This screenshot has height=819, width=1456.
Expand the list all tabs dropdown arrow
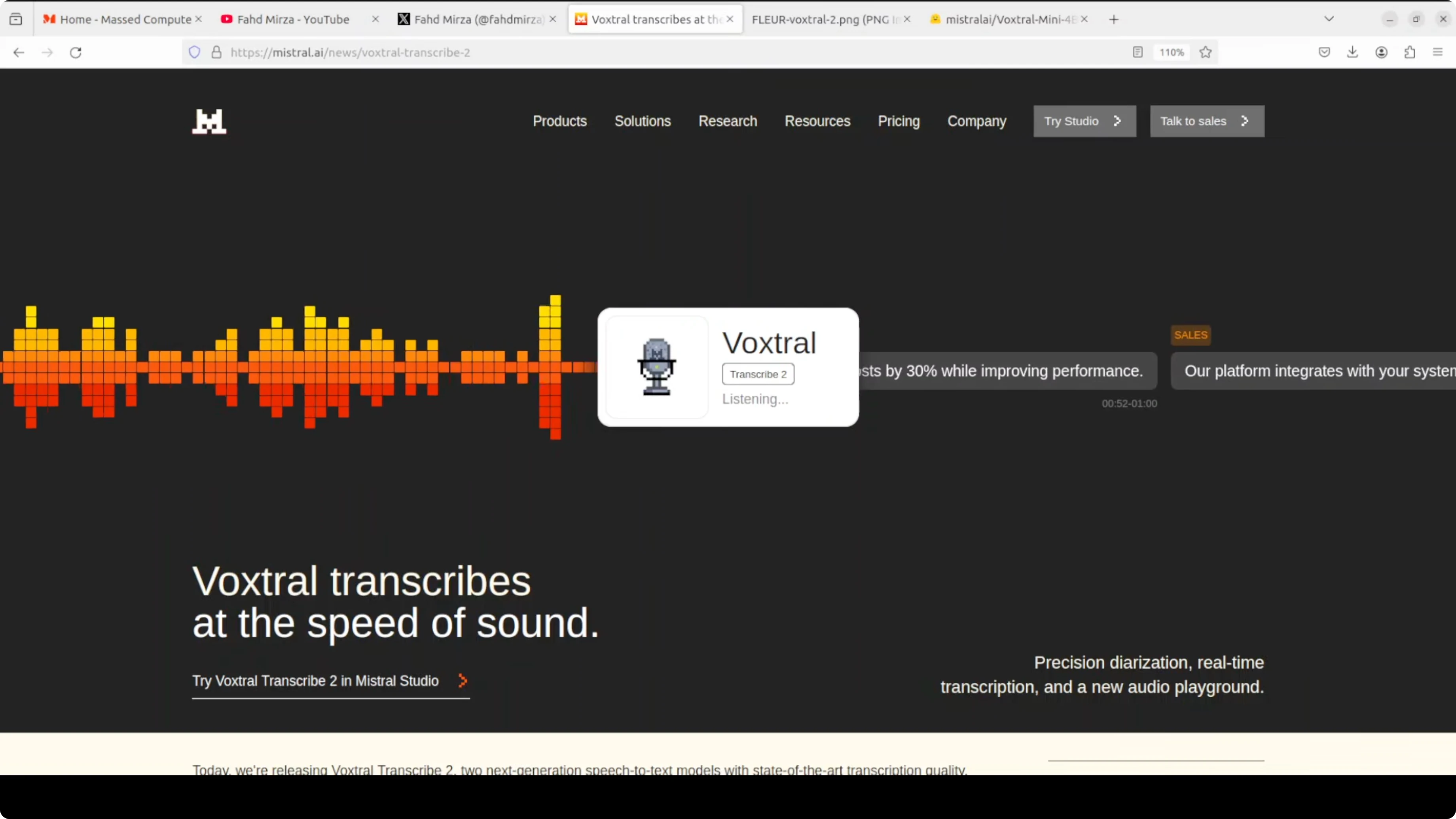[1329, 19]
